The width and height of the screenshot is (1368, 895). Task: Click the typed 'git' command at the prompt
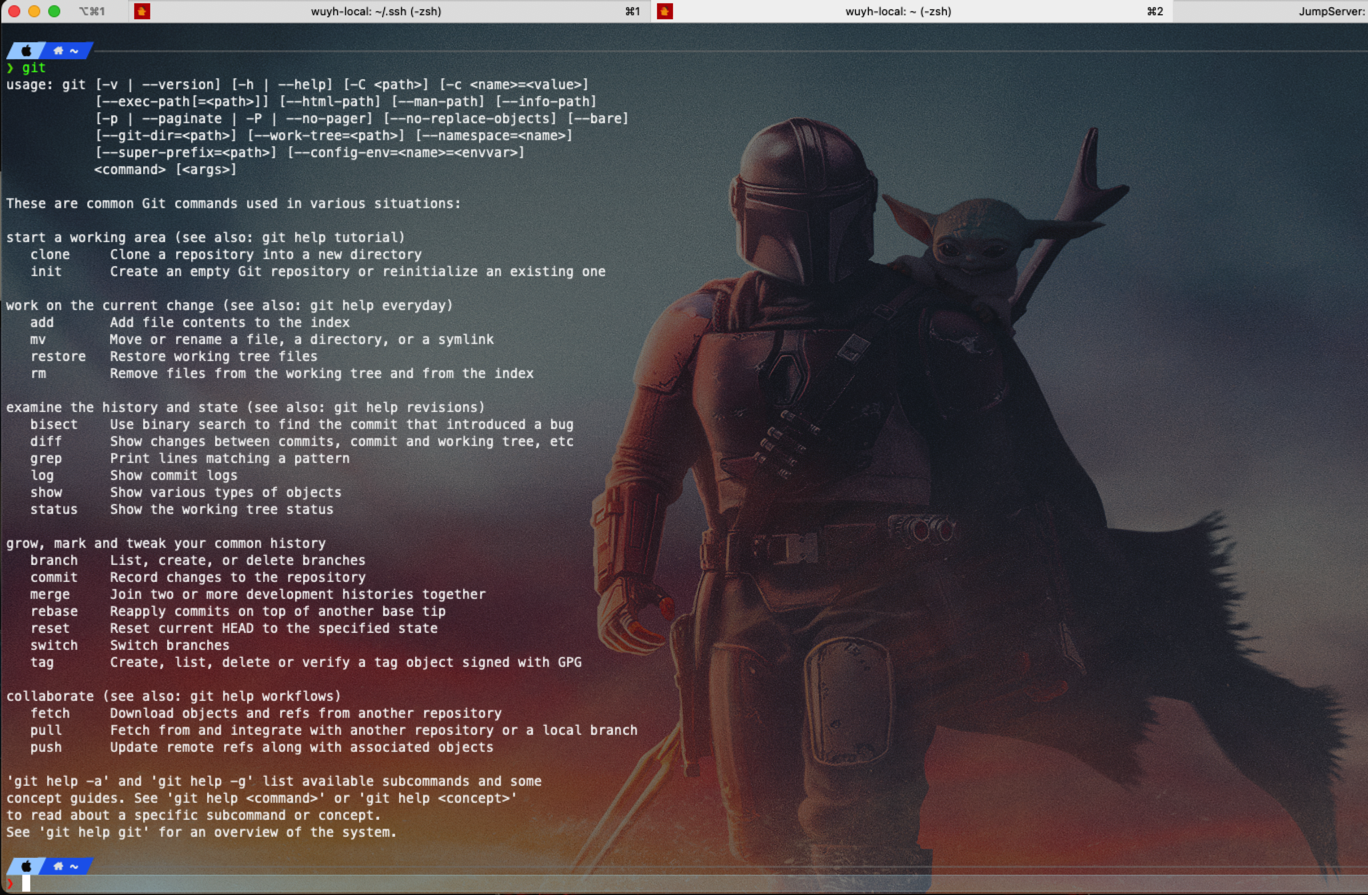[x=34, y=68]
